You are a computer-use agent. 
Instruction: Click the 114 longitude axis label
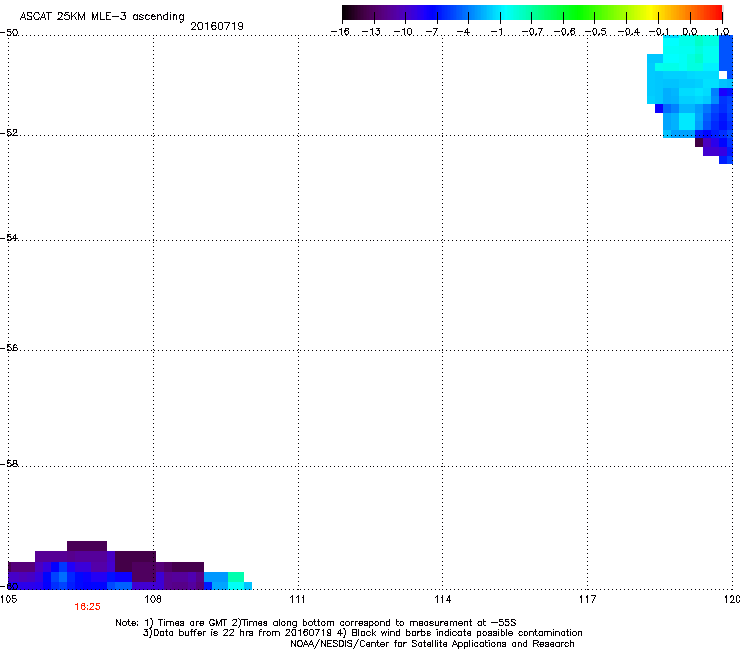click(443, 599)
